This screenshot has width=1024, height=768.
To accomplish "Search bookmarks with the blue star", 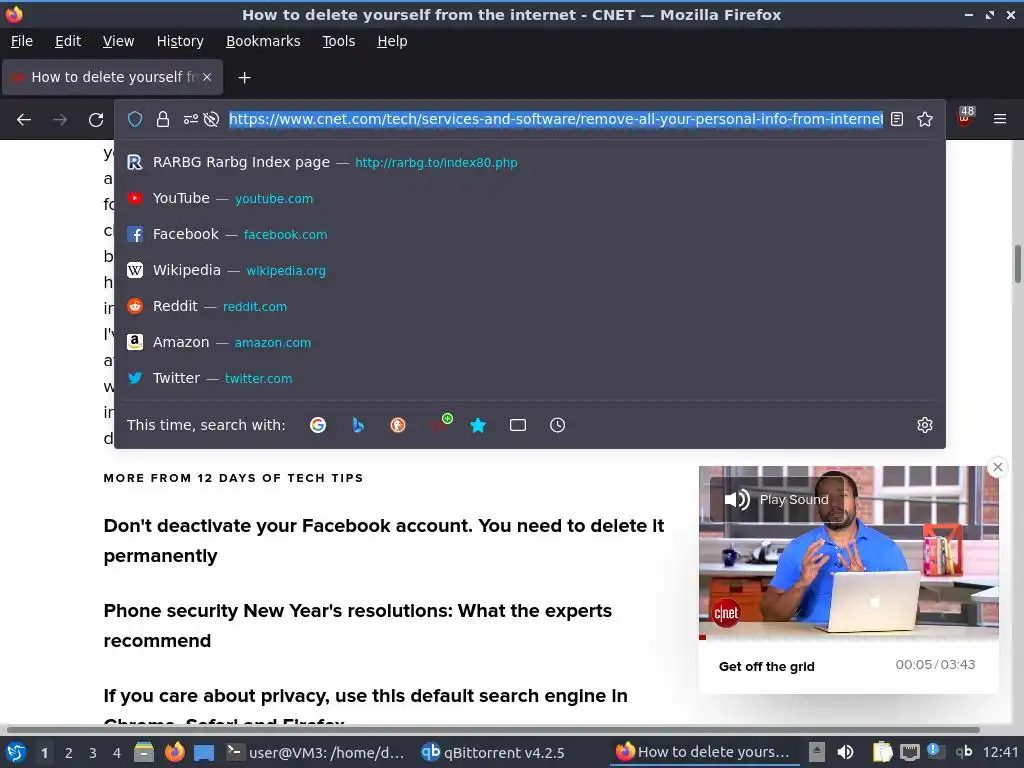I will pos(478,425).
